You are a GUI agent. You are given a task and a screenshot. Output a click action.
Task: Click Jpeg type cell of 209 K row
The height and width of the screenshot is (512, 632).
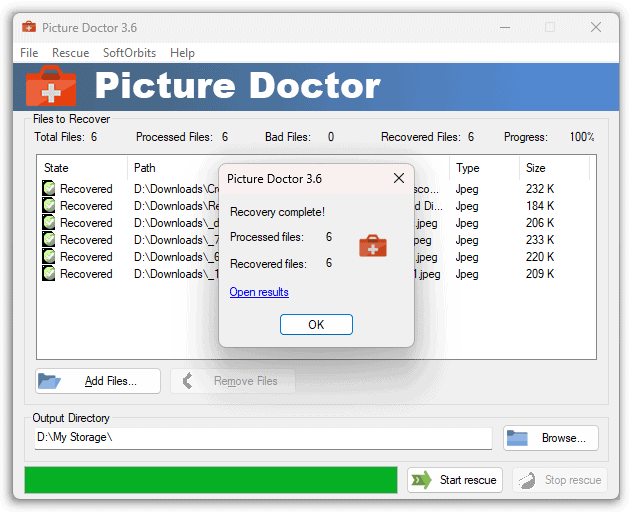pyautogui.click(x=467, y=274)
